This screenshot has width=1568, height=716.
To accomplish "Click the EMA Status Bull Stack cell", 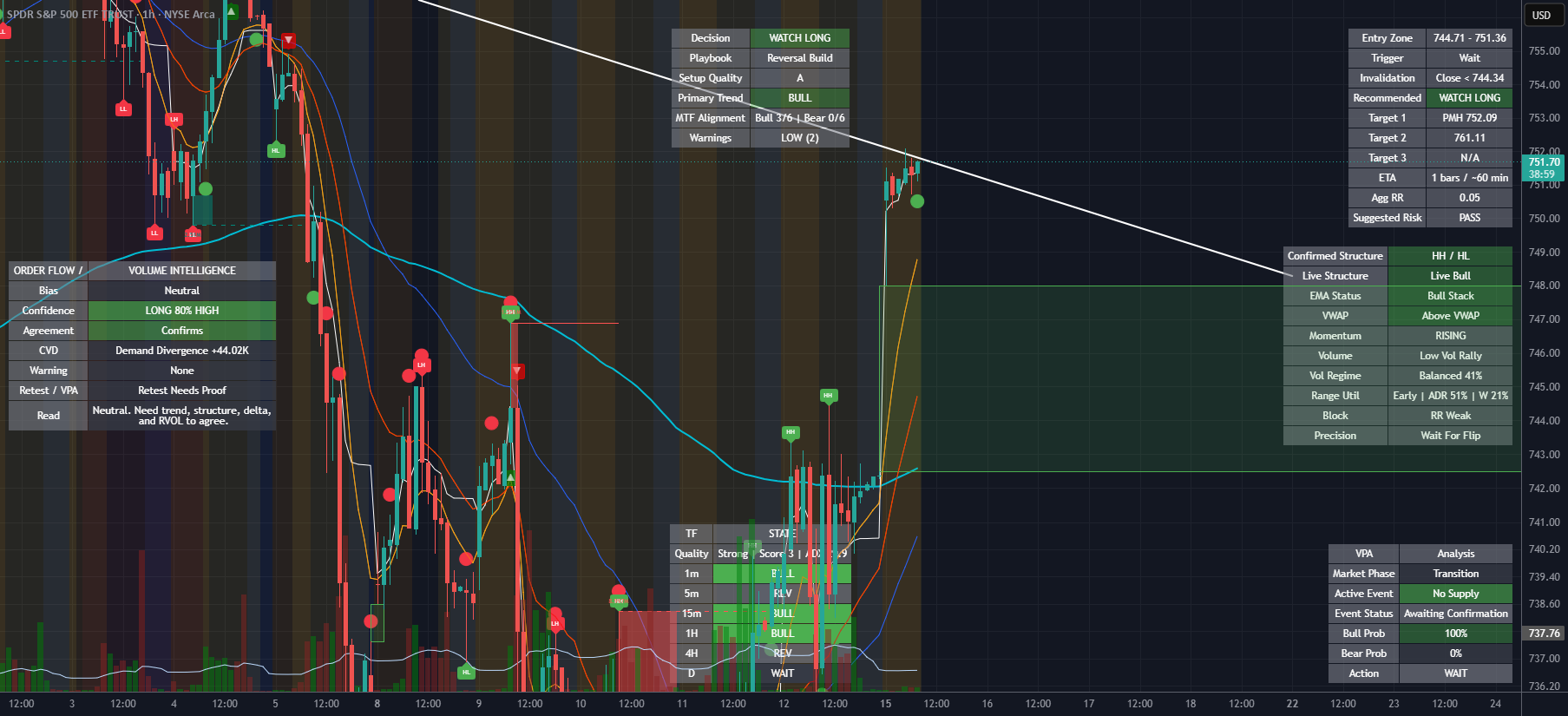I will [1450, 296].
